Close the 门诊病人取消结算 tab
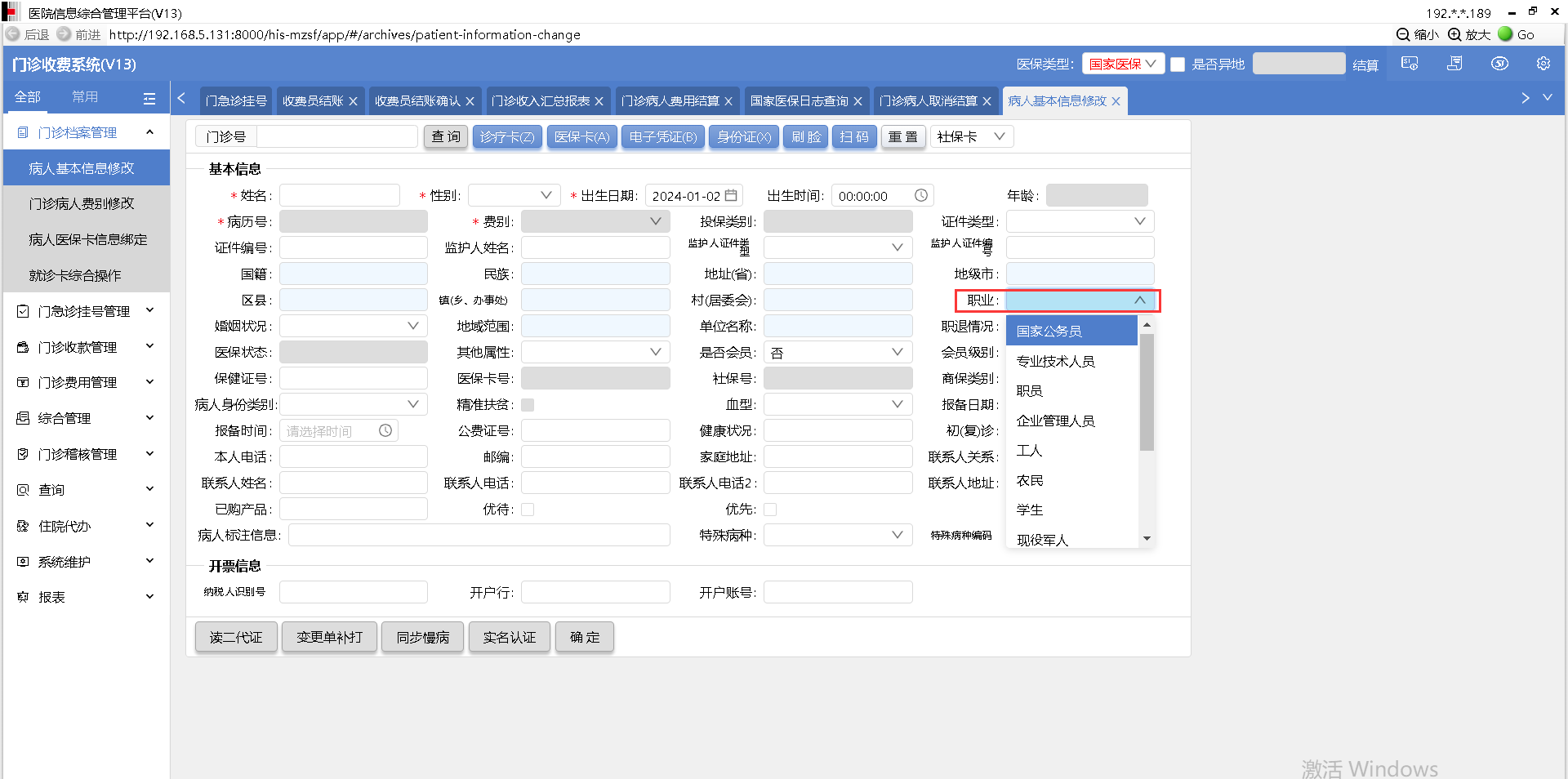Image resolution: width=1568 pixels, height=779 pixels. (987, 101)
